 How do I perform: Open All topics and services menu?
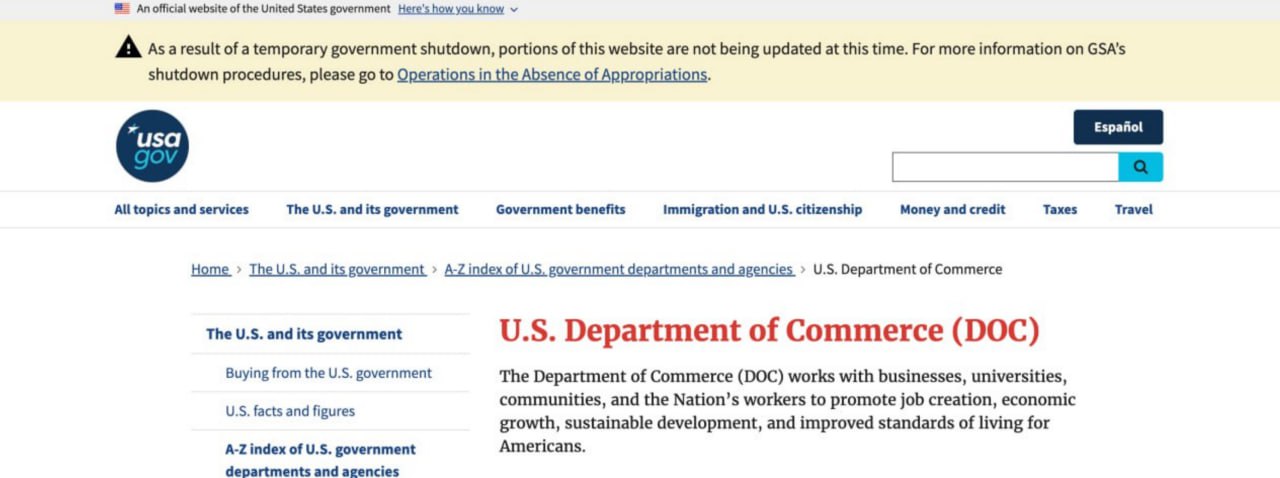click(x=181, y=210)
